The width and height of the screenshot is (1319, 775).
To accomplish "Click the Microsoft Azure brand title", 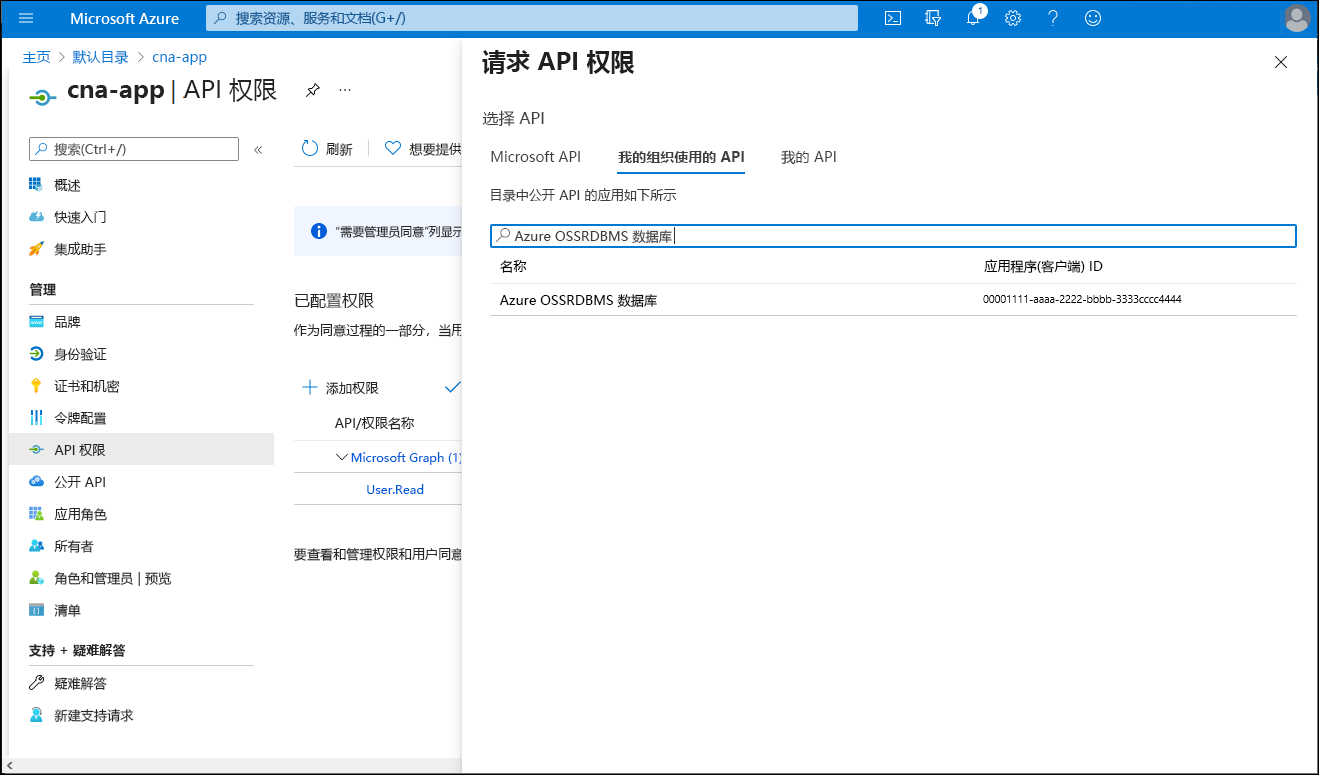I will click(124, 18).
